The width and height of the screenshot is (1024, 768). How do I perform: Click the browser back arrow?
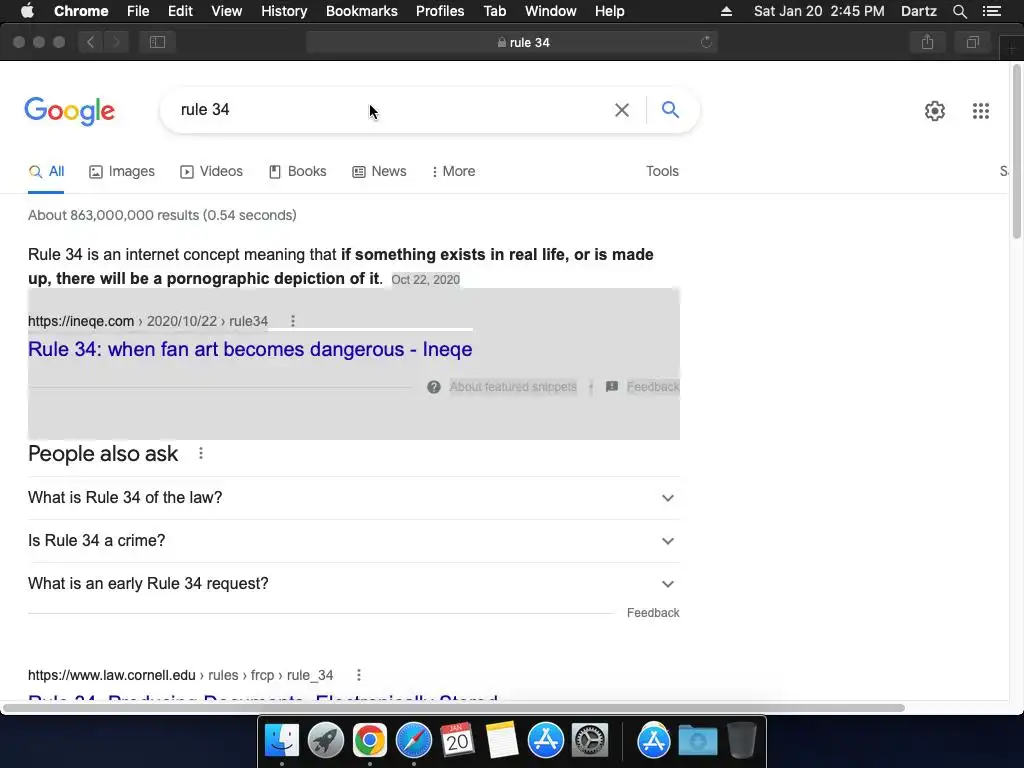91,42
